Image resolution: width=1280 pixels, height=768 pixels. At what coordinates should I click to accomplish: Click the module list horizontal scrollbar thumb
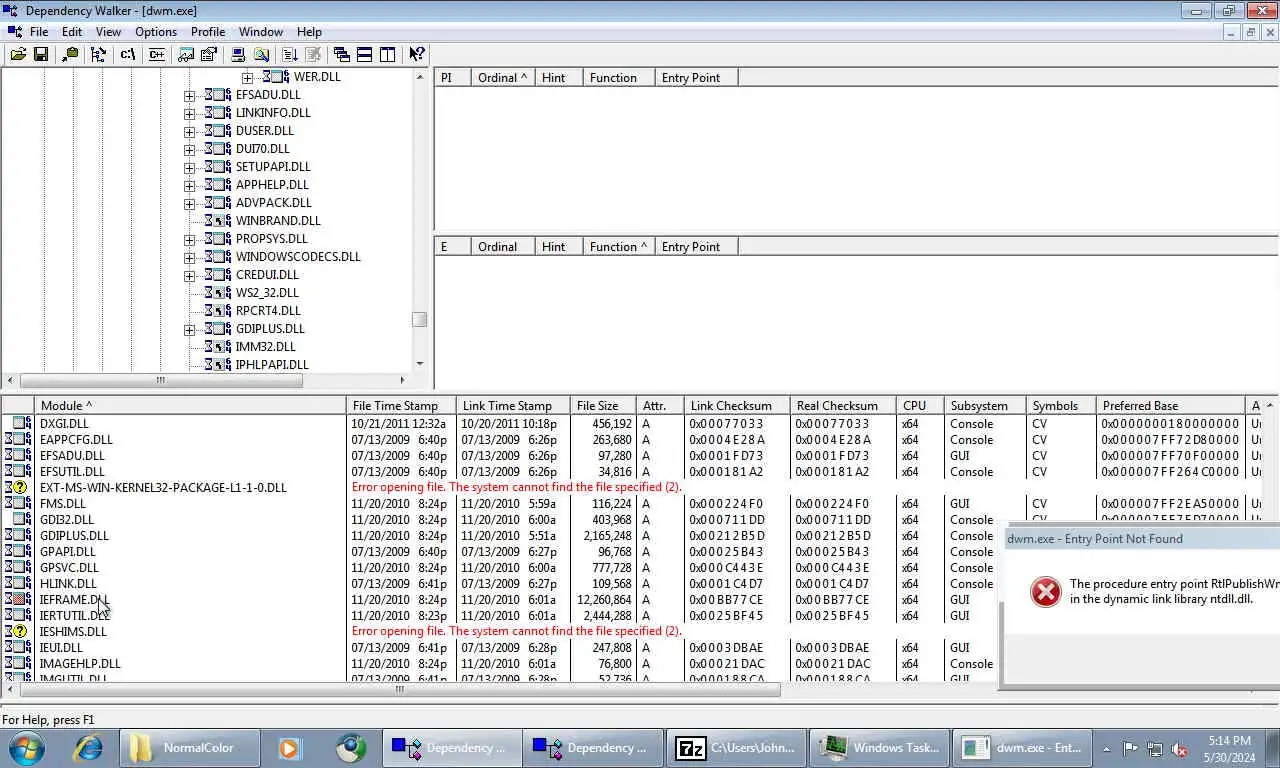[x=400, y=689]
